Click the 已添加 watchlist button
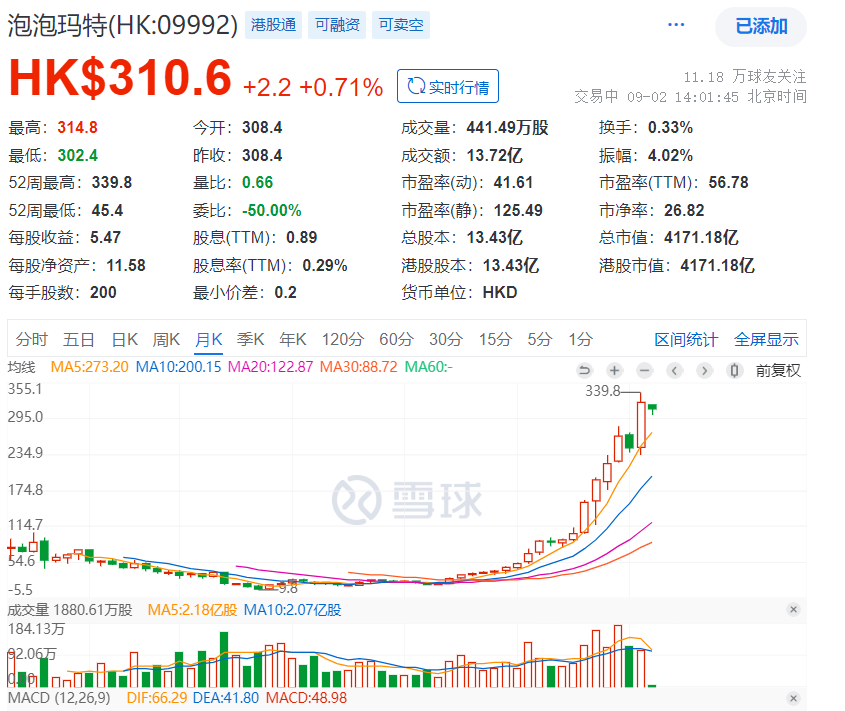Screen dimensions: 845x711 tap(761, 26)
